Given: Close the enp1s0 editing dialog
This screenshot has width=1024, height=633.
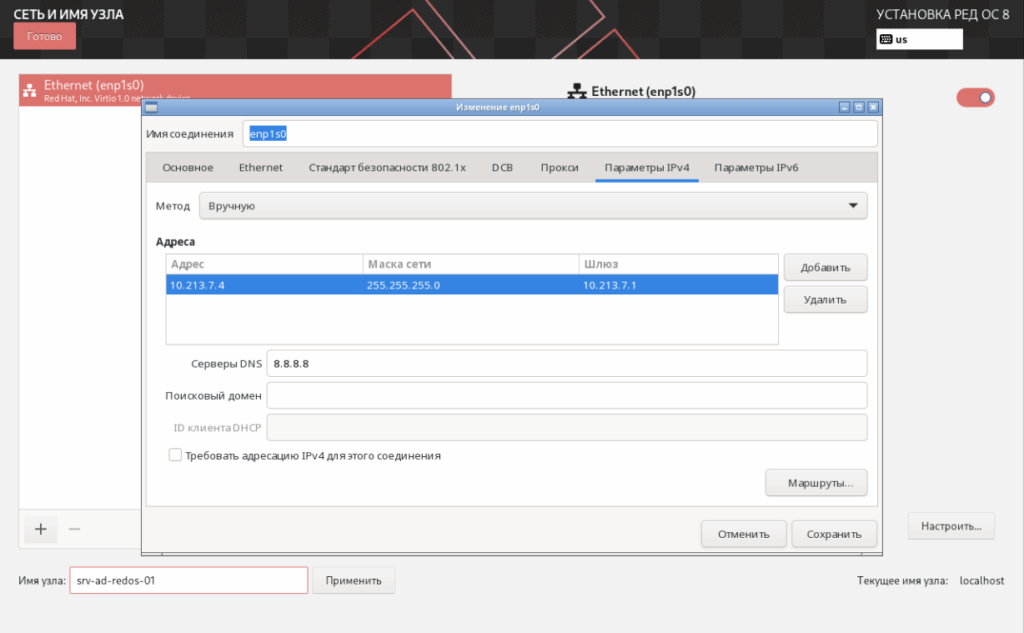Looking at the screenshot, I should pyautogui.click(x=873, y=106).
